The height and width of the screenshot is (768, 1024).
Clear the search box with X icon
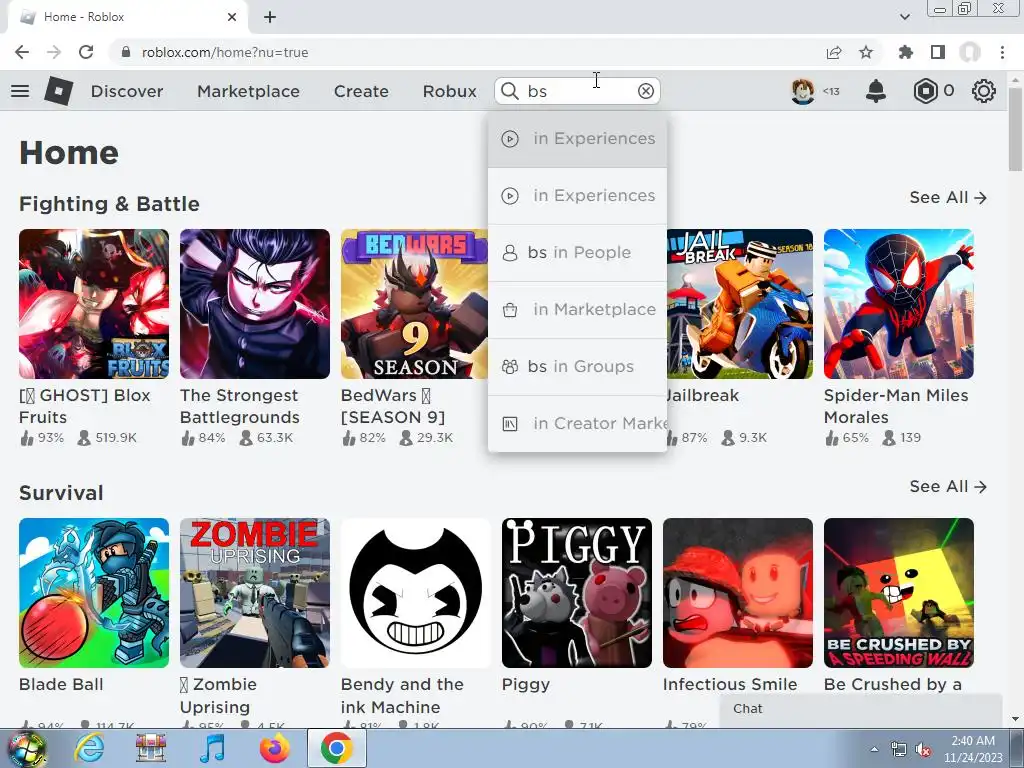[645, 91]
